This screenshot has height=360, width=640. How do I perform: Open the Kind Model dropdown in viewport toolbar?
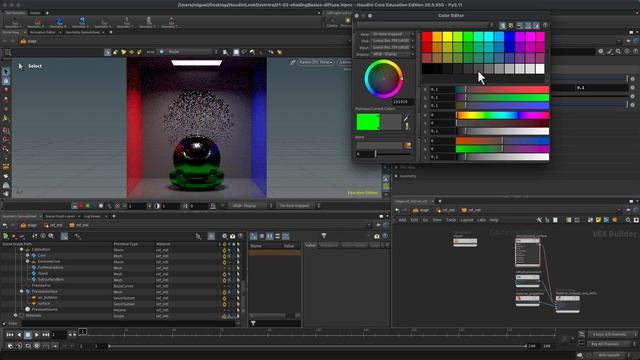(189, 52)
